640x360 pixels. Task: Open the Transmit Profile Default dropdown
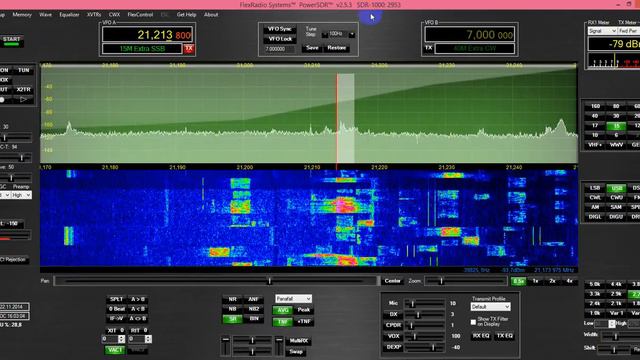tap(490, 307)
